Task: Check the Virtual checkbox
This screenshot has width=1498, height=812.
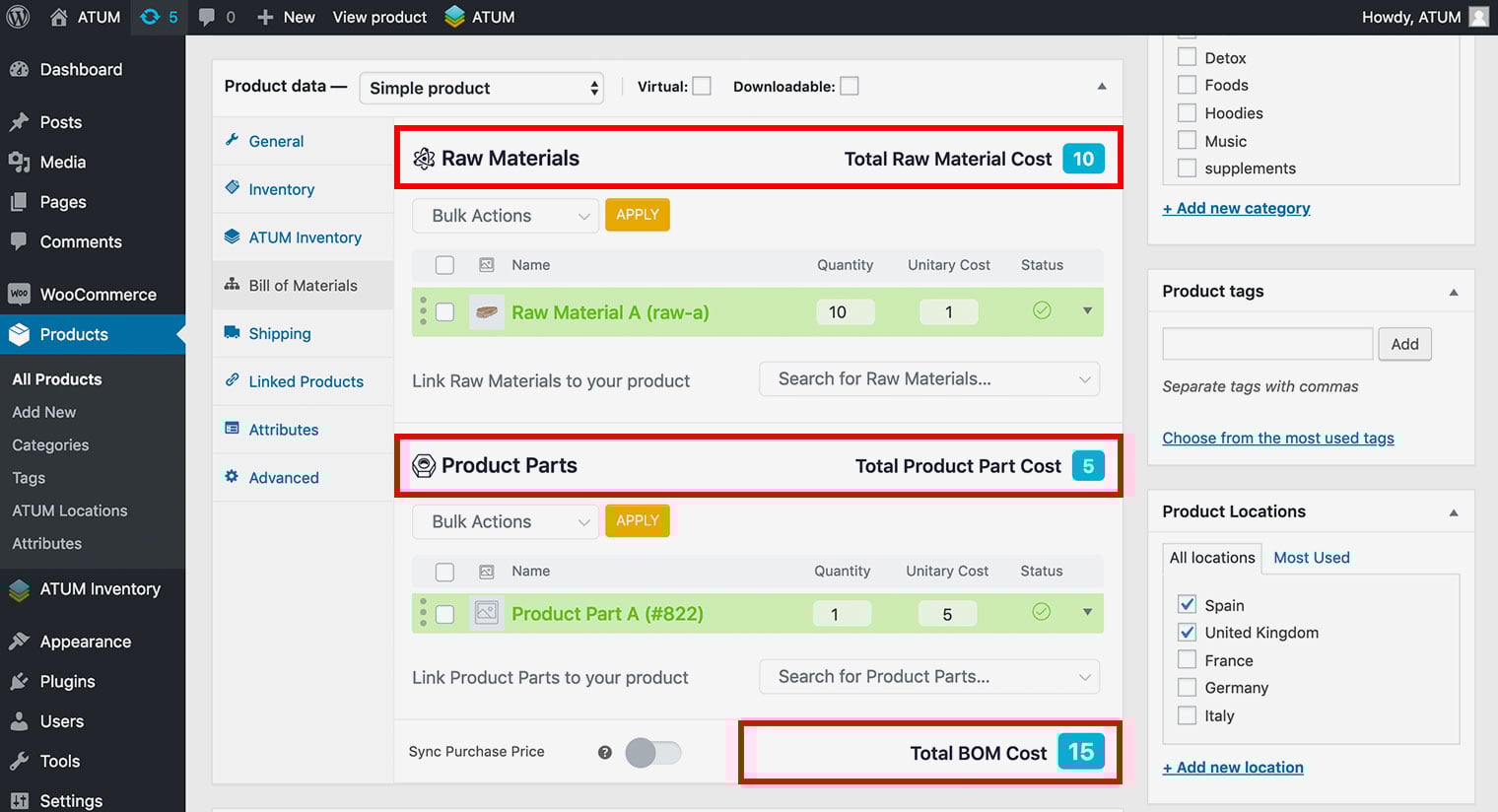Action: (702, 87)
